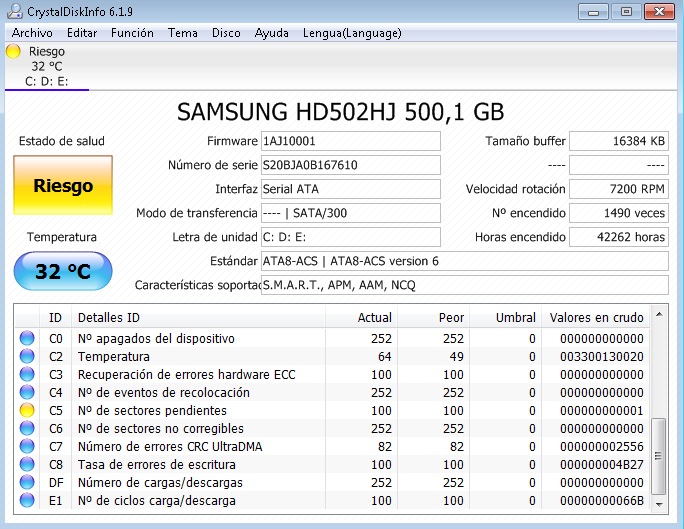Click the blue status icon for row C7

pos(27,446)
